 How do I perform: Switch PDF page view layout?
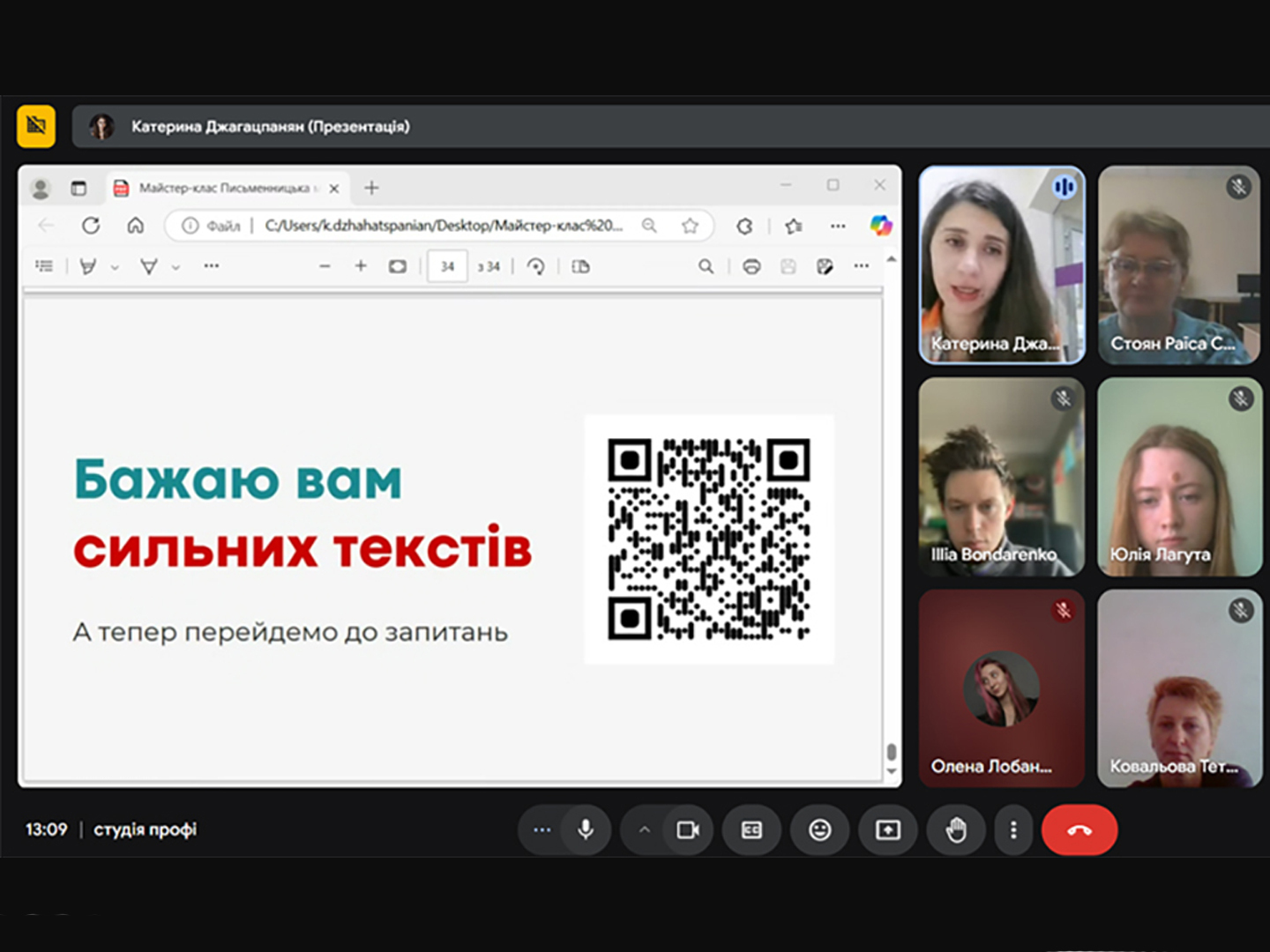580,266
